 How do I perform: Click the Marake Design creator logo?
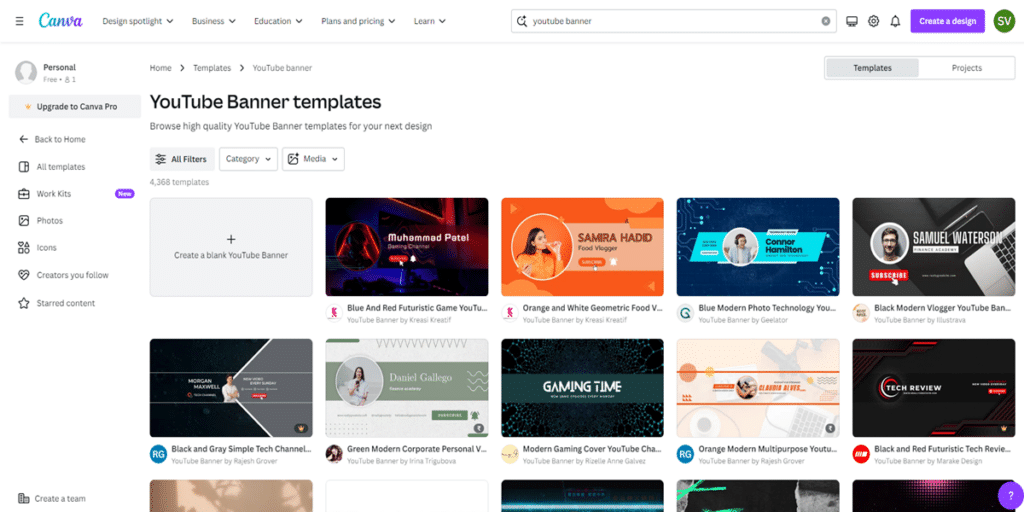861,454
